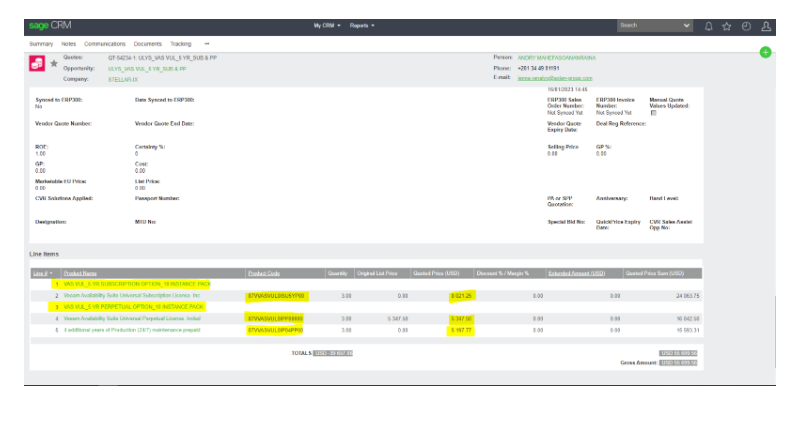802x439 pixels.
Task: Click the Quantity column header
Action: coord(338,273)
